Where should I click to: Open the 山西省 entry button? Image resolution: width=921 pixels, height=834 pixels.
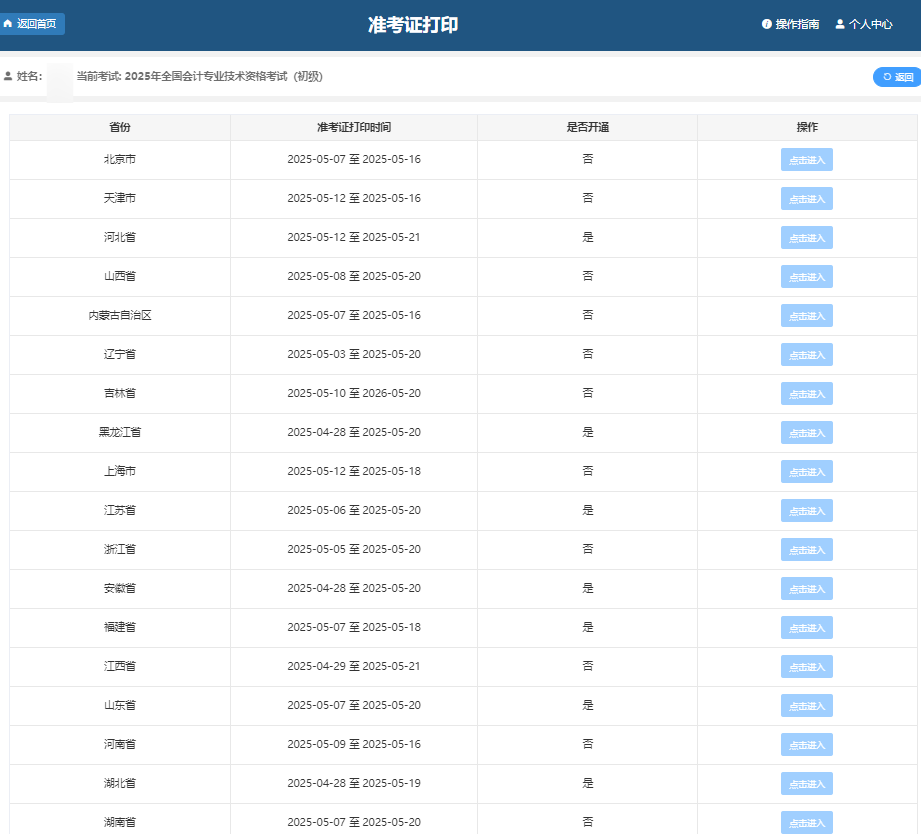click(806, 277)
